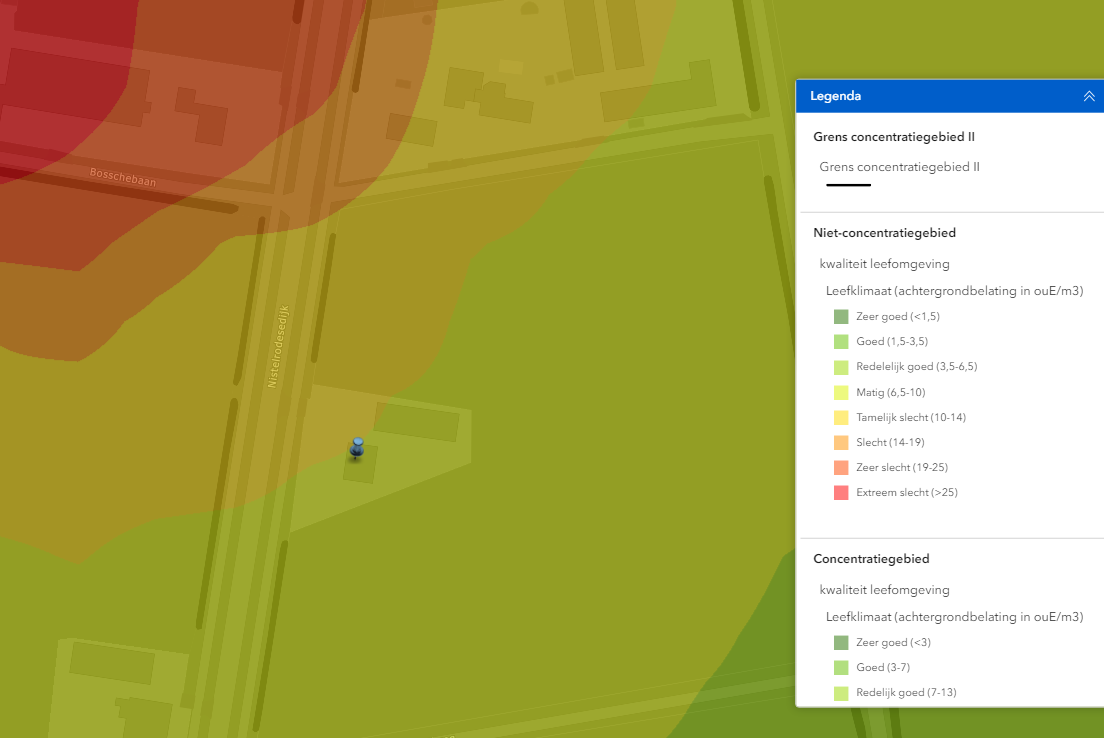Click the 'Extreem slecht (>25)' label
The height and width of the screenshot is (738, 1104).
click(907, 492)
